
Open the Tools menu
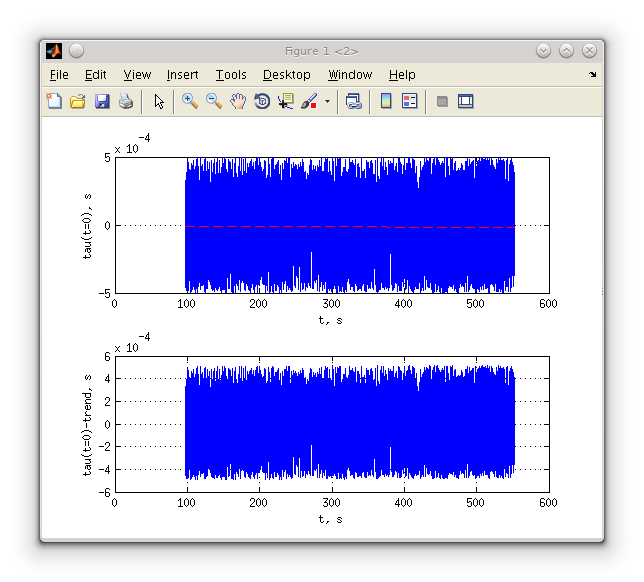(231, 75)
